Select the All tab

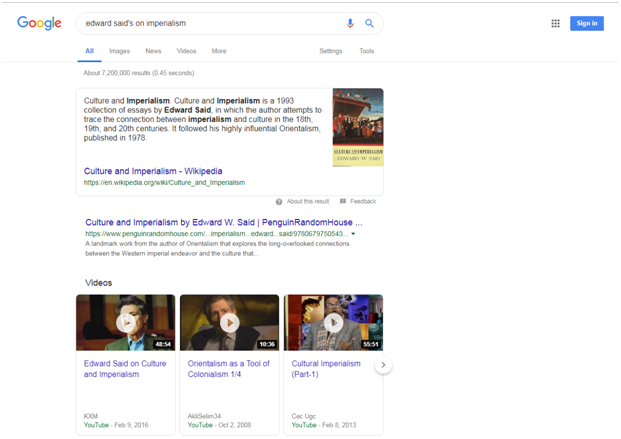click(x=90, y=51)
